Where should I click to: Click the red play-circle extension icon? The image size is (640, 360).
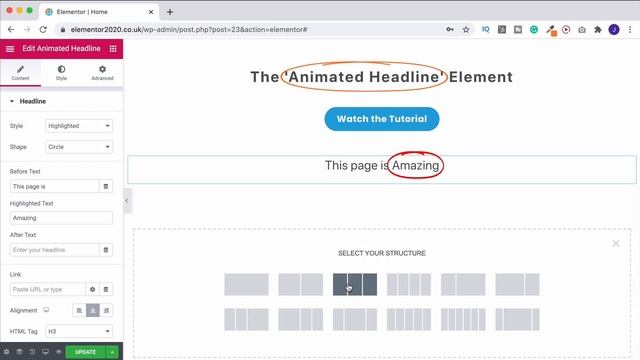(566, 29)
